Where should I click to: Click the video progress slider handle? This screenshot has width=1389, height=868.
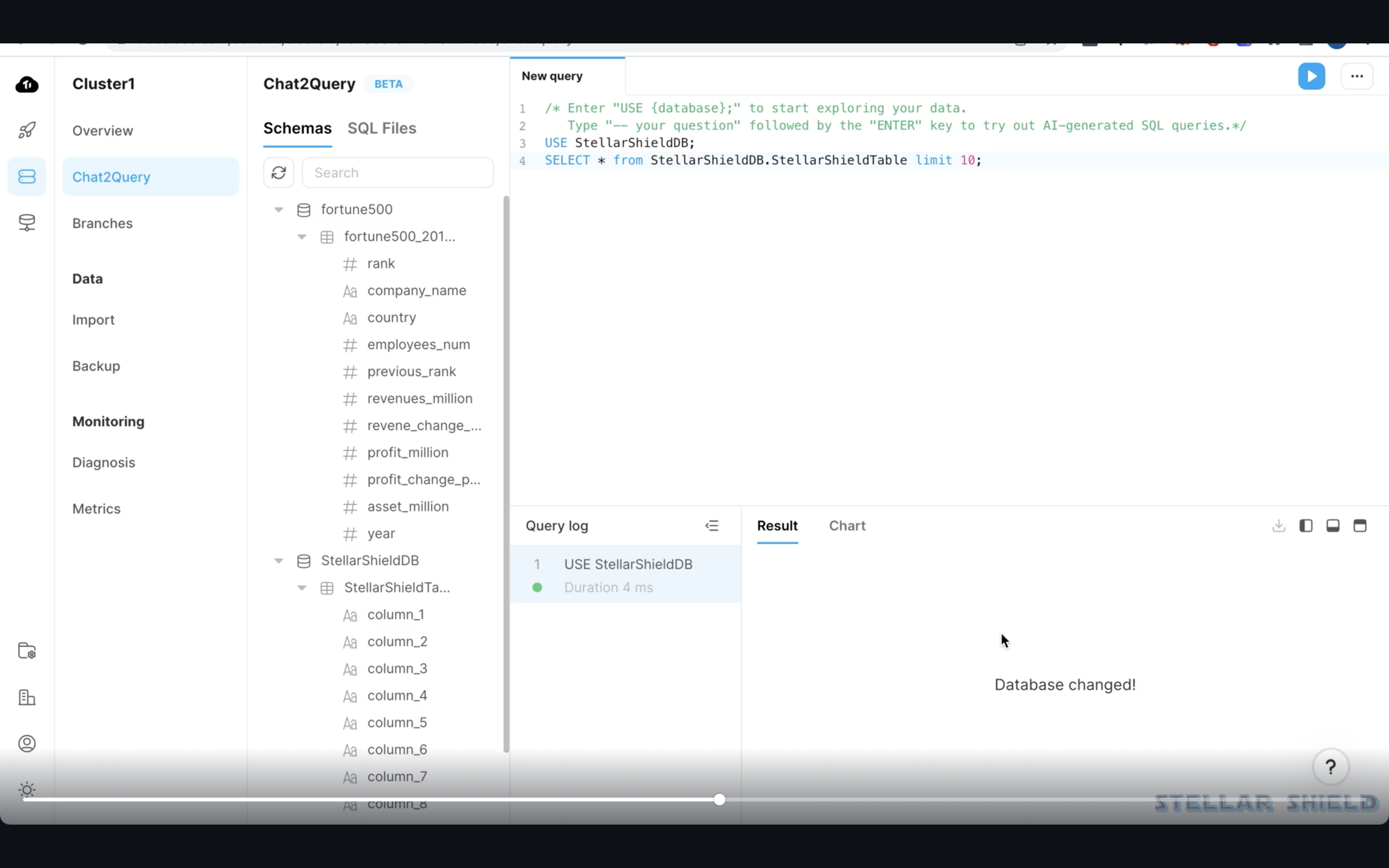719,800
